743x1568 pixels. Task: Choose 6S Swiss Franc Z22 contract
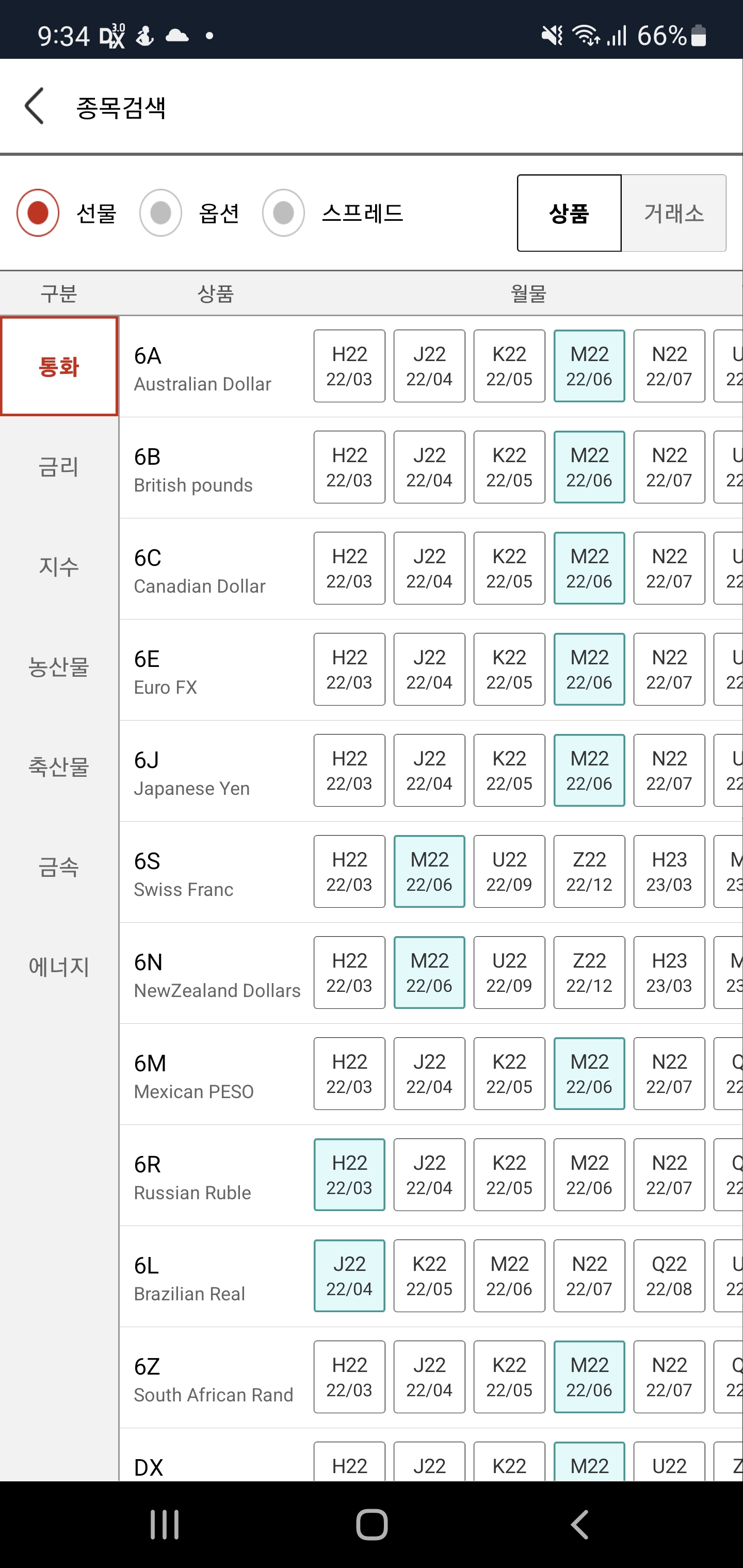tap(589, 871)
